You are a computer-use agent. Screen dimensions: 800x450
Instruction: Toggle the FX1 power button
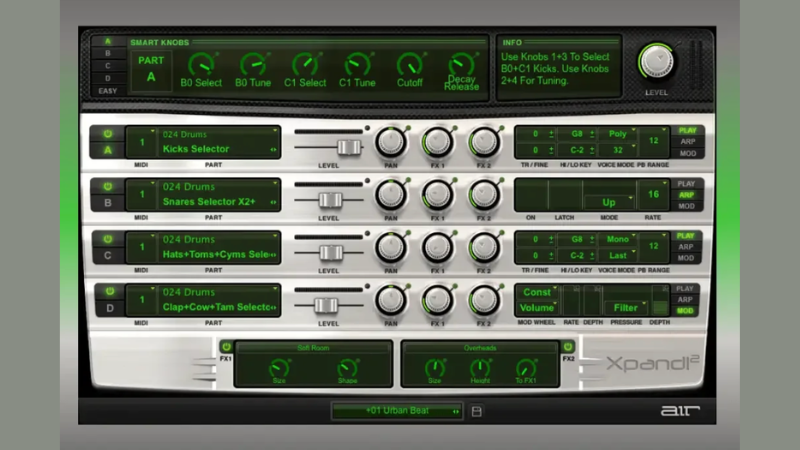[226, 347]
